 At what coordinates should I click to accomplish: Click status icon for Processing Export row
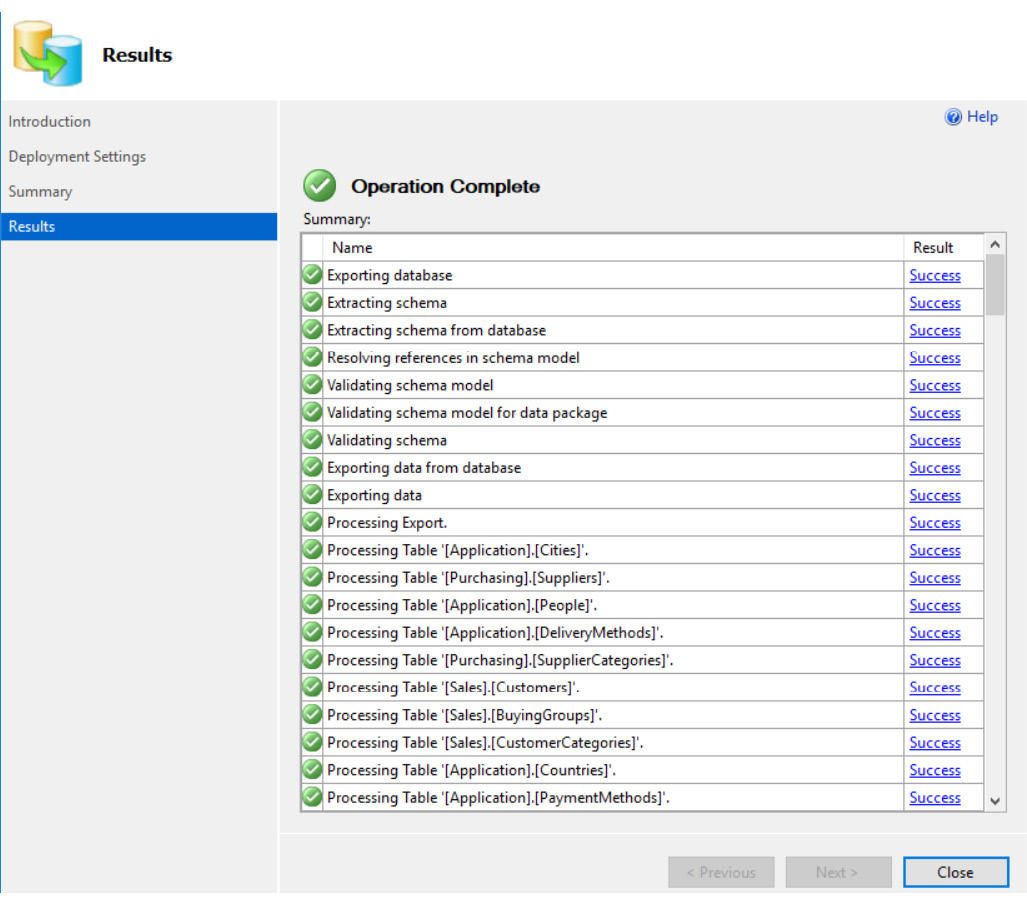pos(312,523)
